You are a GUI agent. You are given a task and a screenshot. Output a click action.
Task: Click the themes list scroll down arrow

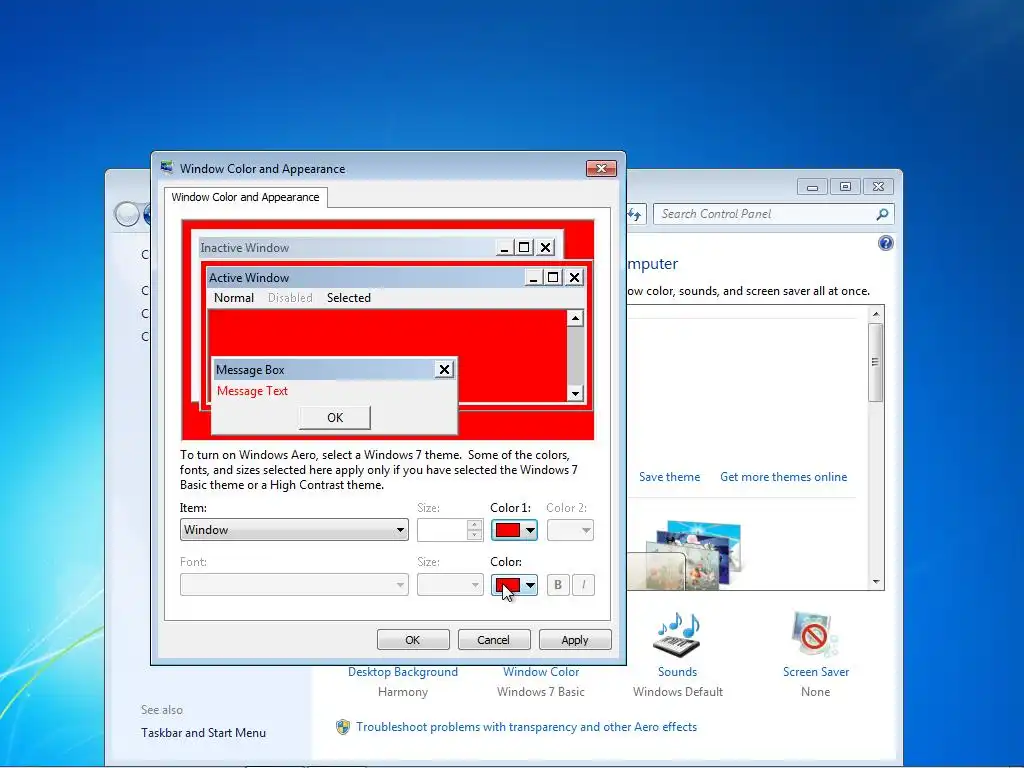coord(876,582)
